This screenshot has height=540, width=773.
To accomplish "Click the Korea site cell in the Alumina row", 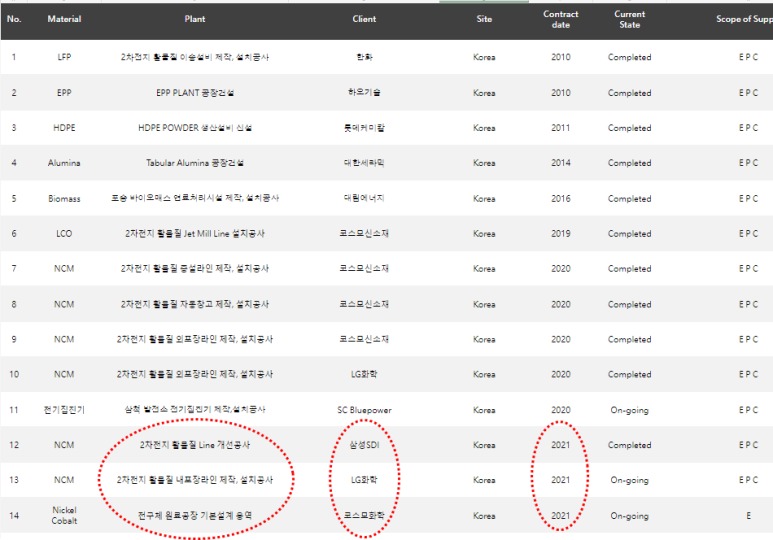I will tap(484, 163).
